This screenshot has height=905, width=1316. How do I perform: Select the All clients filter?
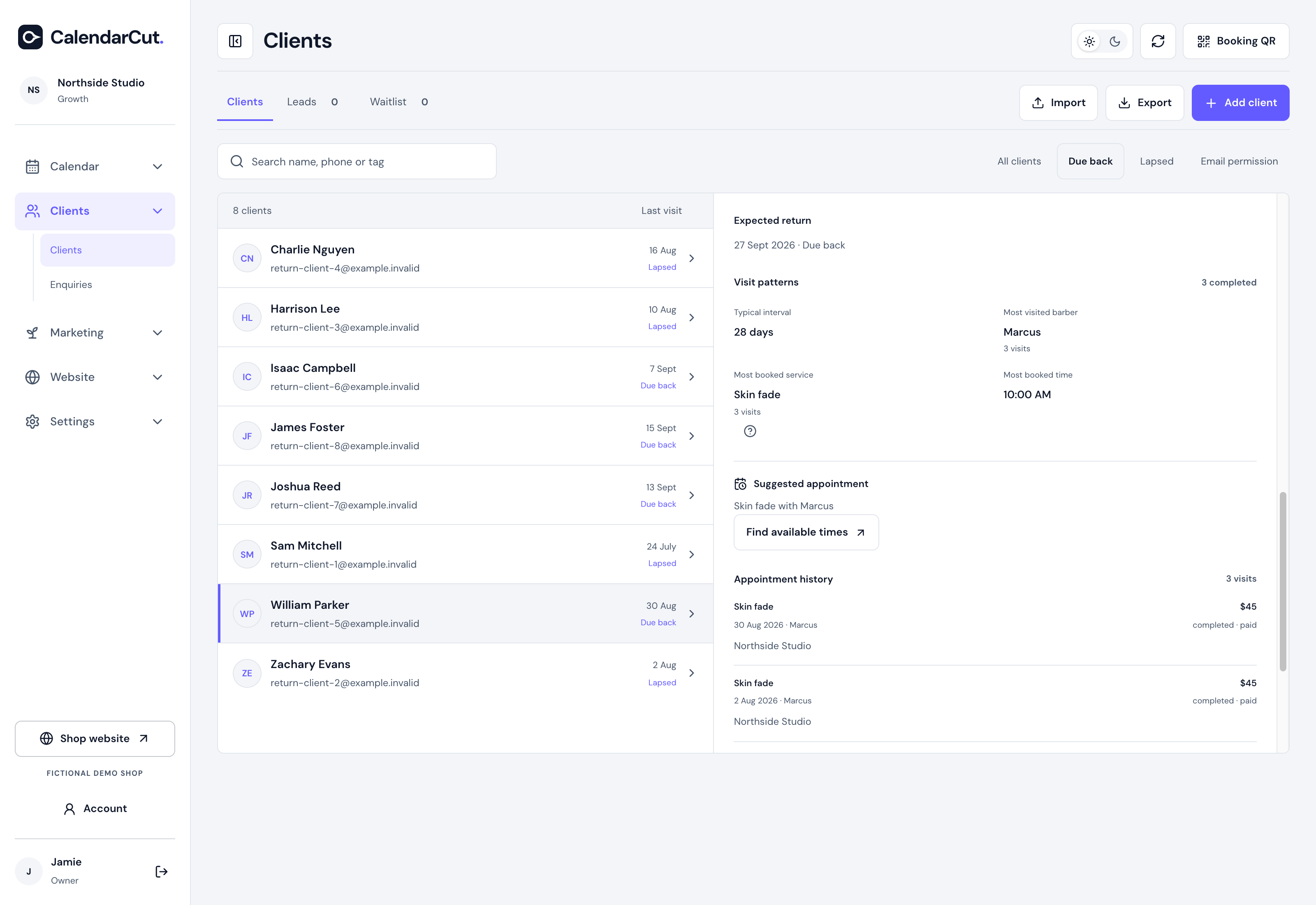tap(1018, 161)
